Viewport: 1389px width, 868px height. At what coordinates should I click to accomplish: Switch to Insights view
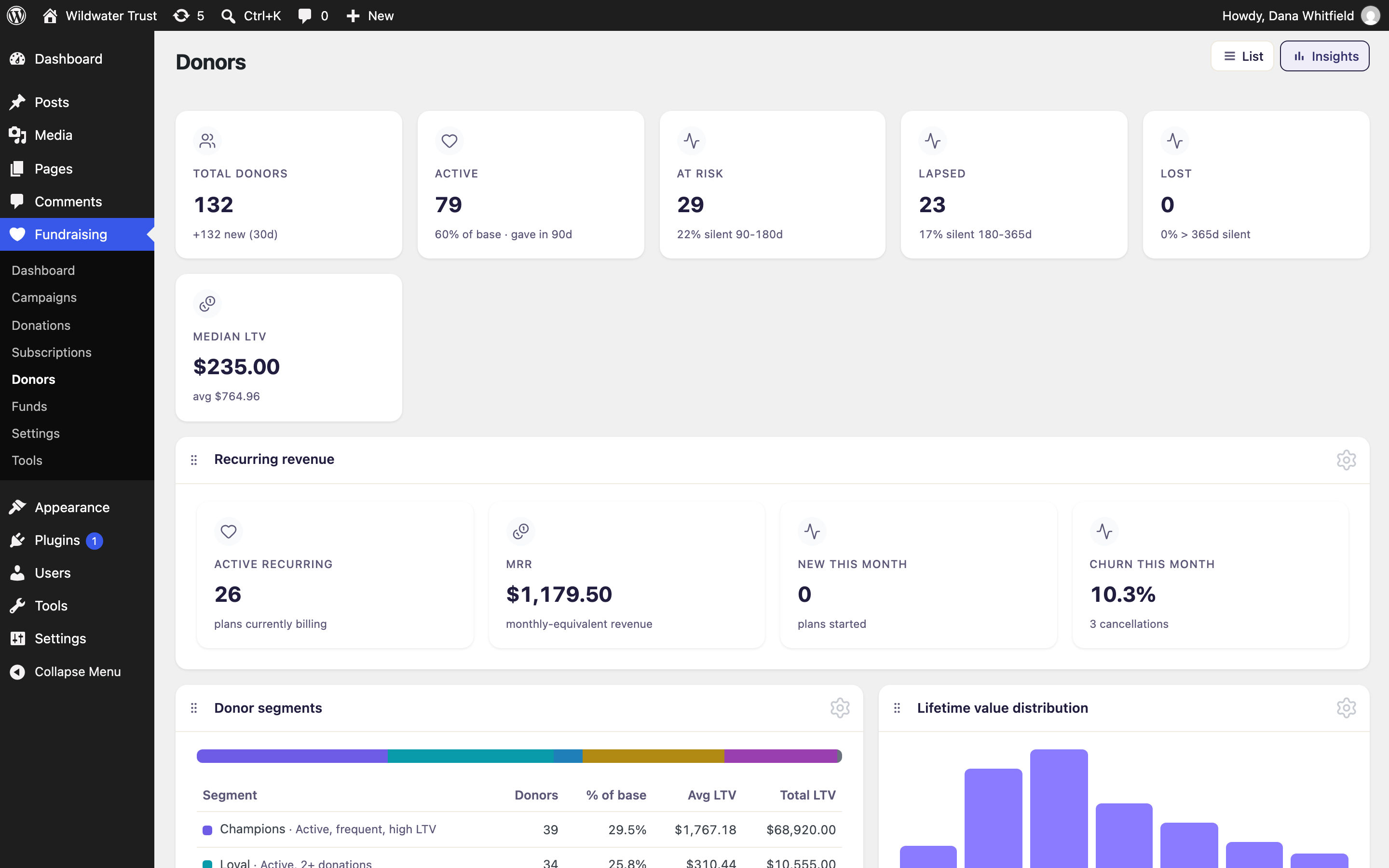coord(1325,56)
